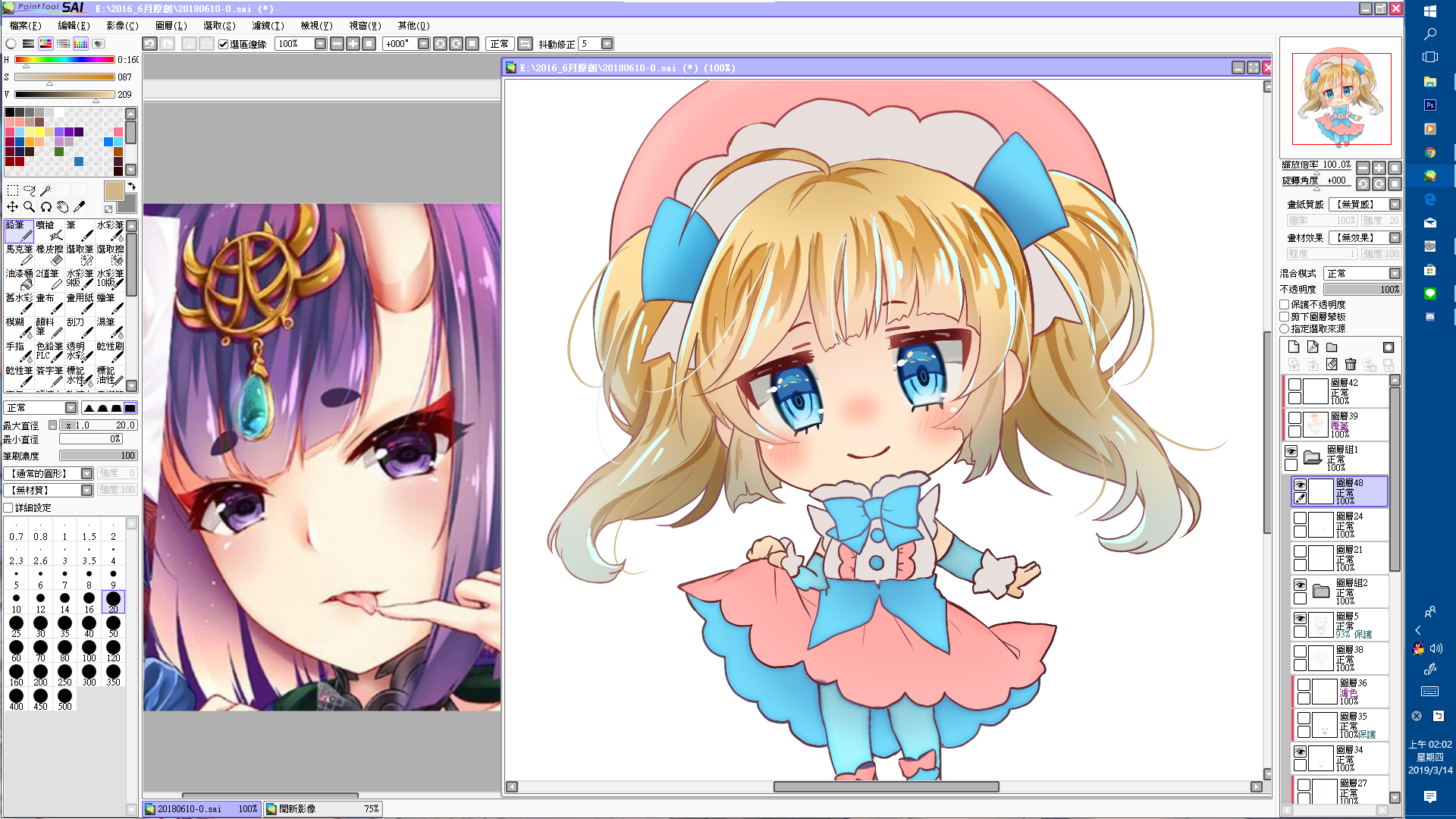Open the zoom 100% dropdown in toolbar

click(320, 44)
